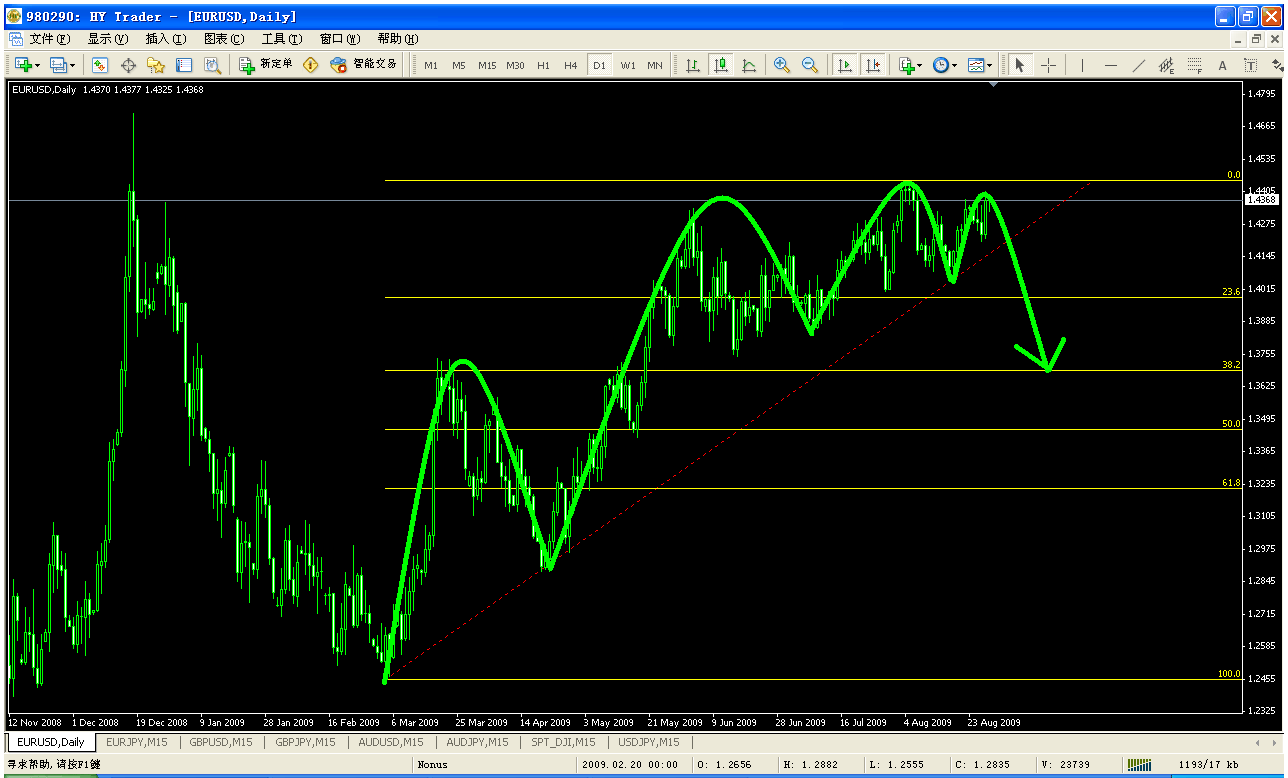Viewport: 1288px width, 778px height.
Task: Click the chart document icon in menu bar
Action: point(16,39)
